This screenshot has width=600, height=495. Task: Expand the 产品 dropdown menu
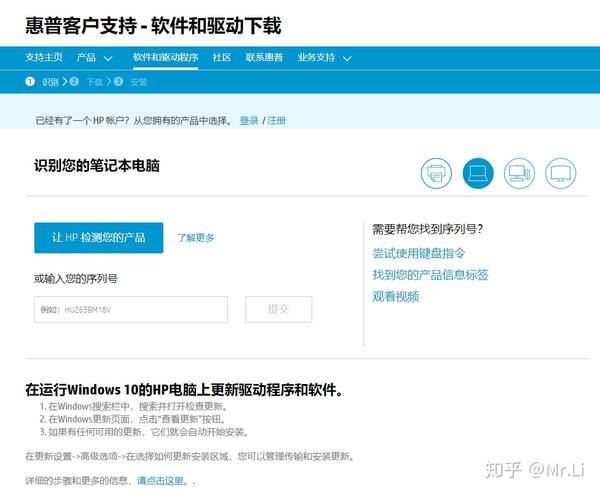point(95,58)
